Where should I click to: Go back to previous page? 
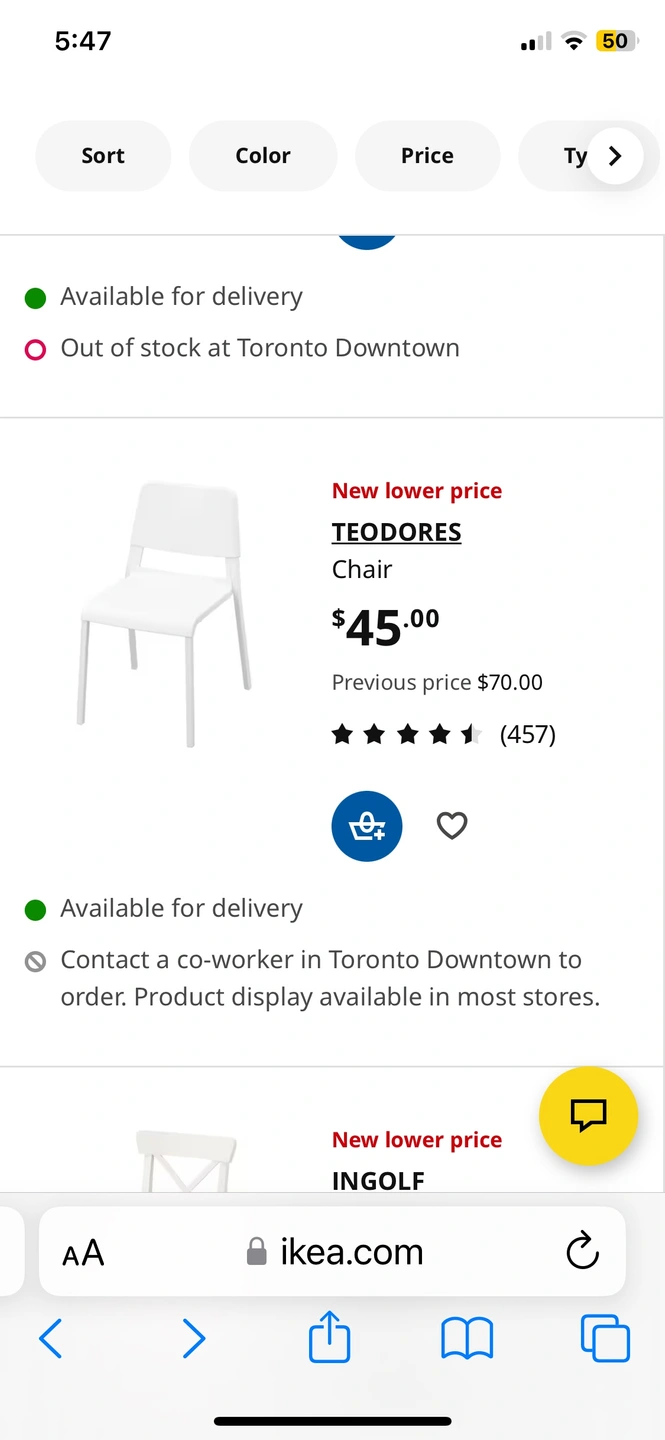pos(50,1338)
